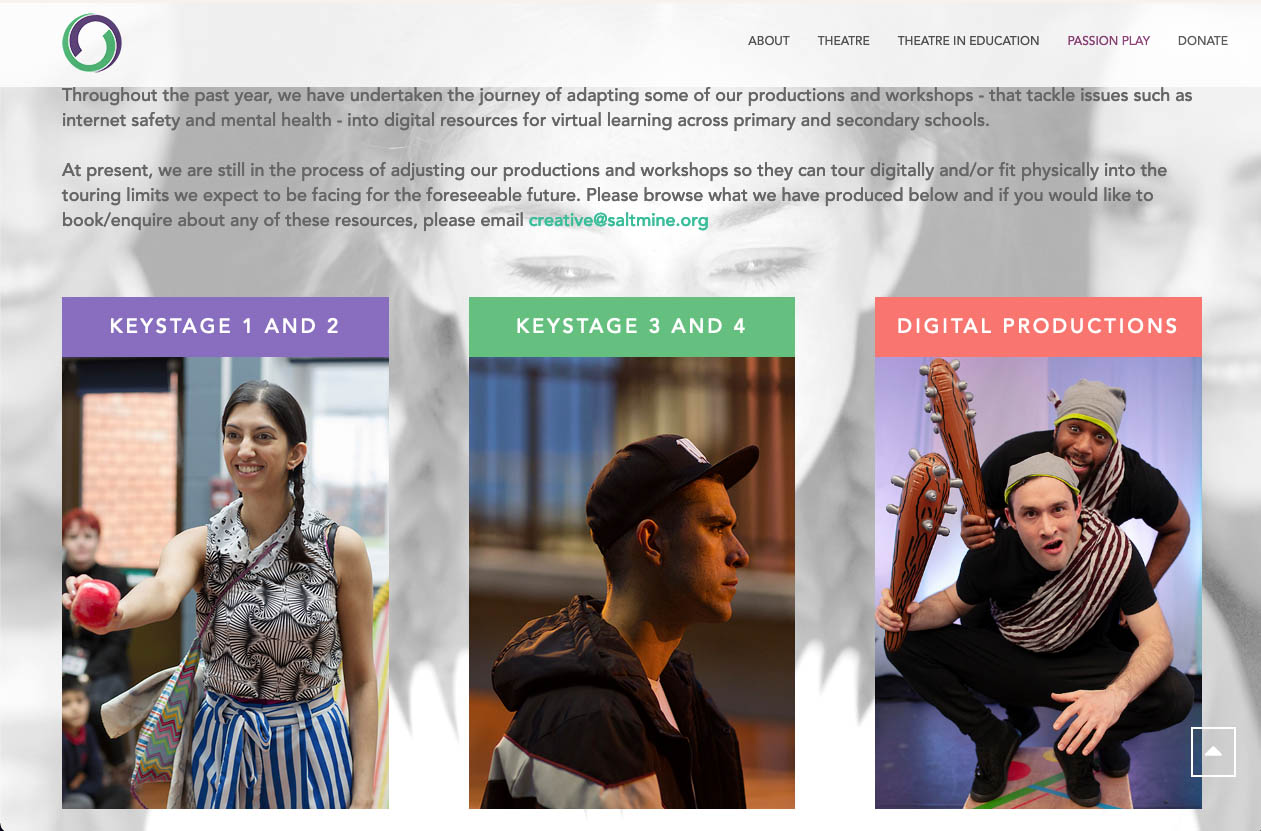Click the purple Keystage 1 and 2 banner
The image size is (1261, 831).
pos(225,326)
